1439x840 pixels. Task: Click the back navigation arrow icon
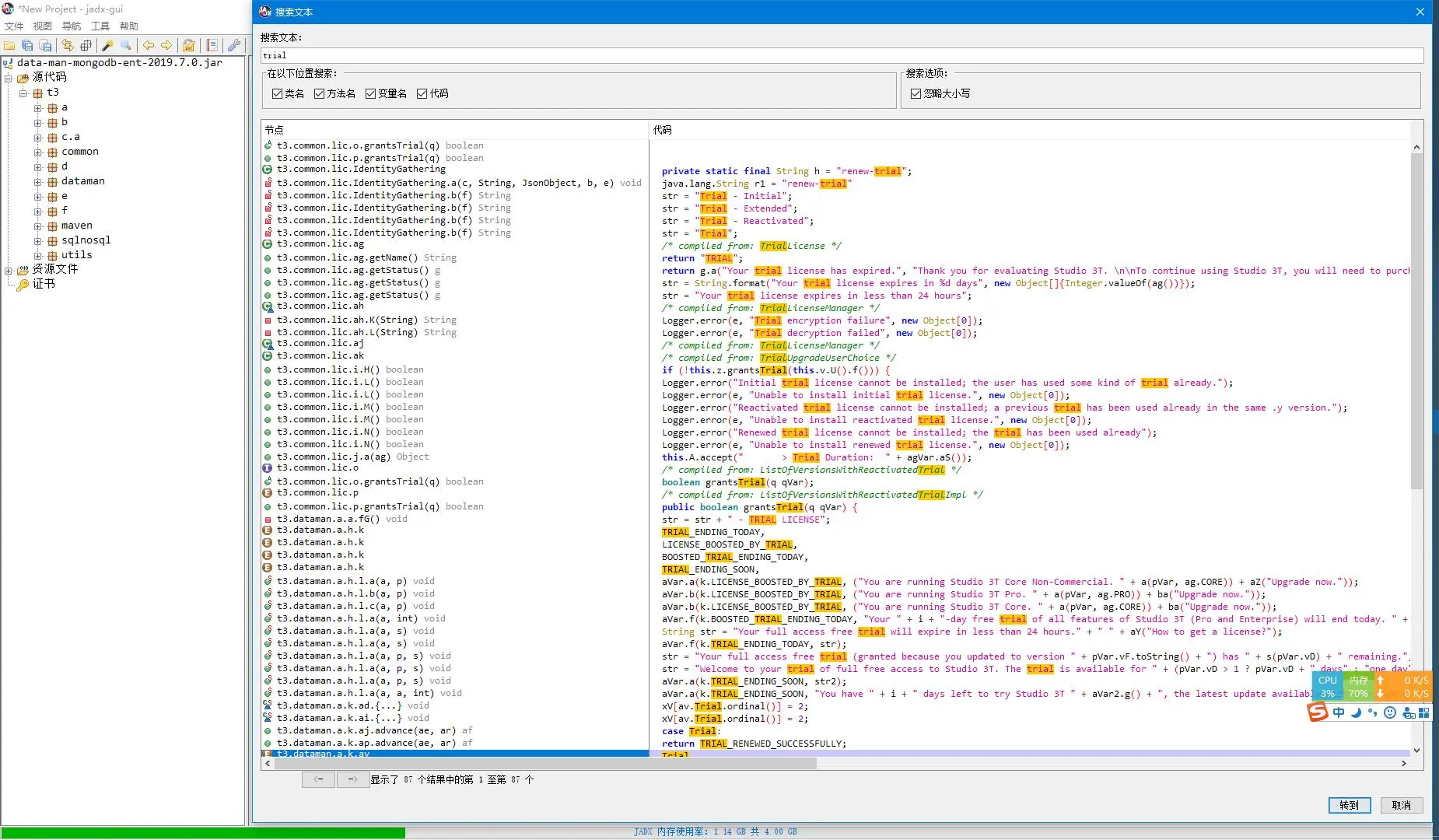point(149,45)
